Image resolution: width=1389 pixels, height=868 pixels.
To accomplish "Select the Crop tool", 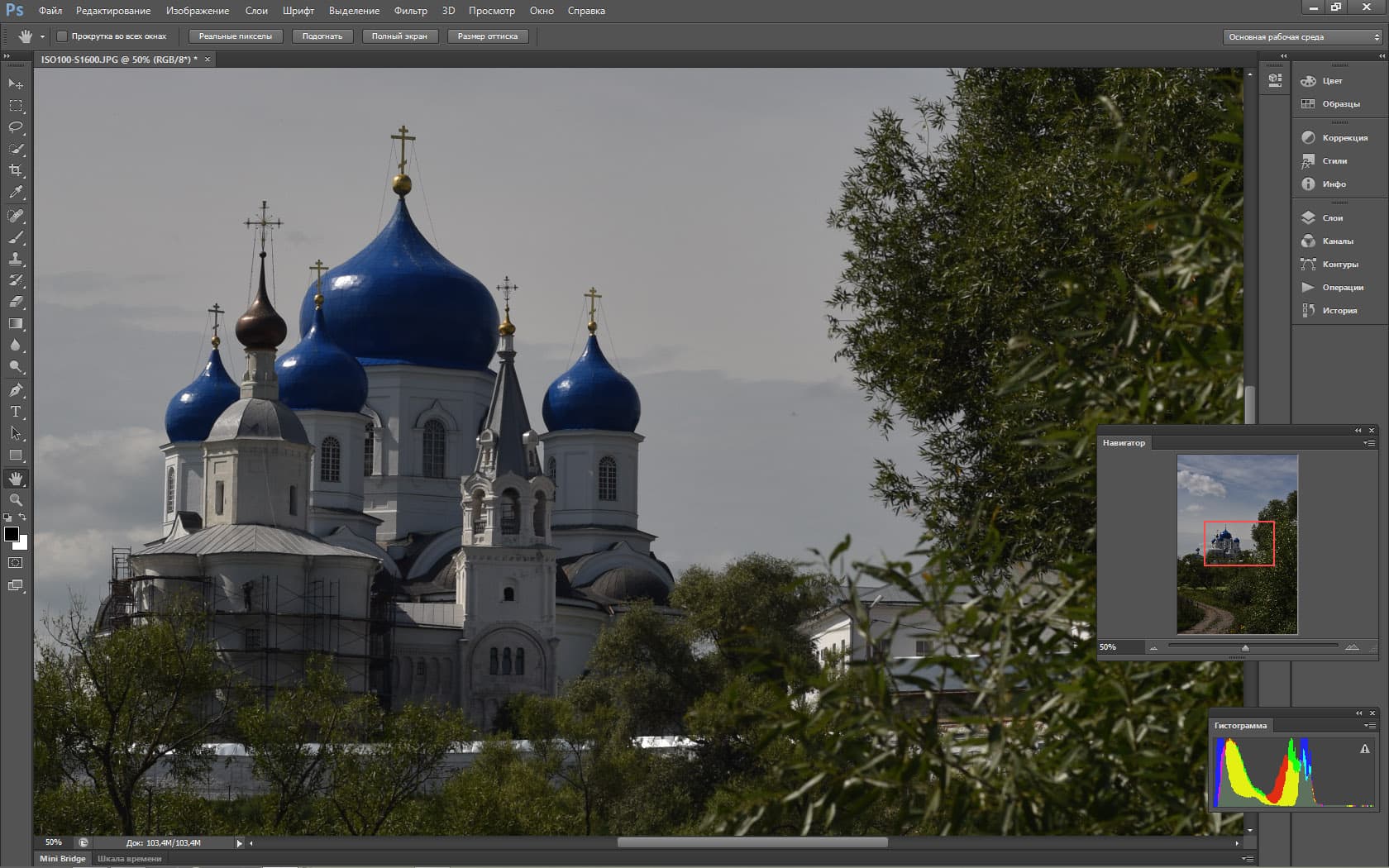I will (16, 170).
